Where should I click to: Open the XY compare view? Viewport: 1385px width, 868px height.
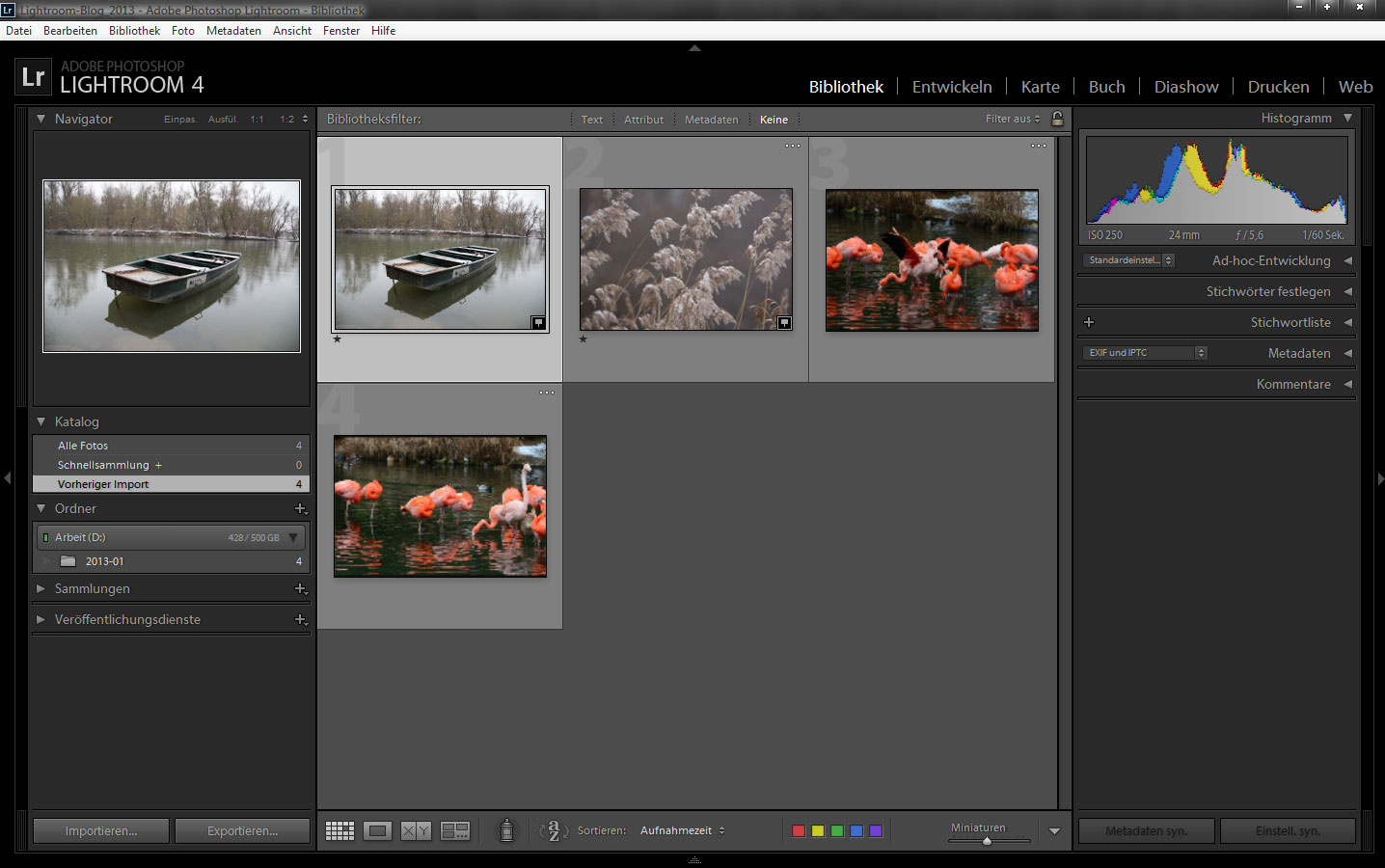(x=416, y=831)
